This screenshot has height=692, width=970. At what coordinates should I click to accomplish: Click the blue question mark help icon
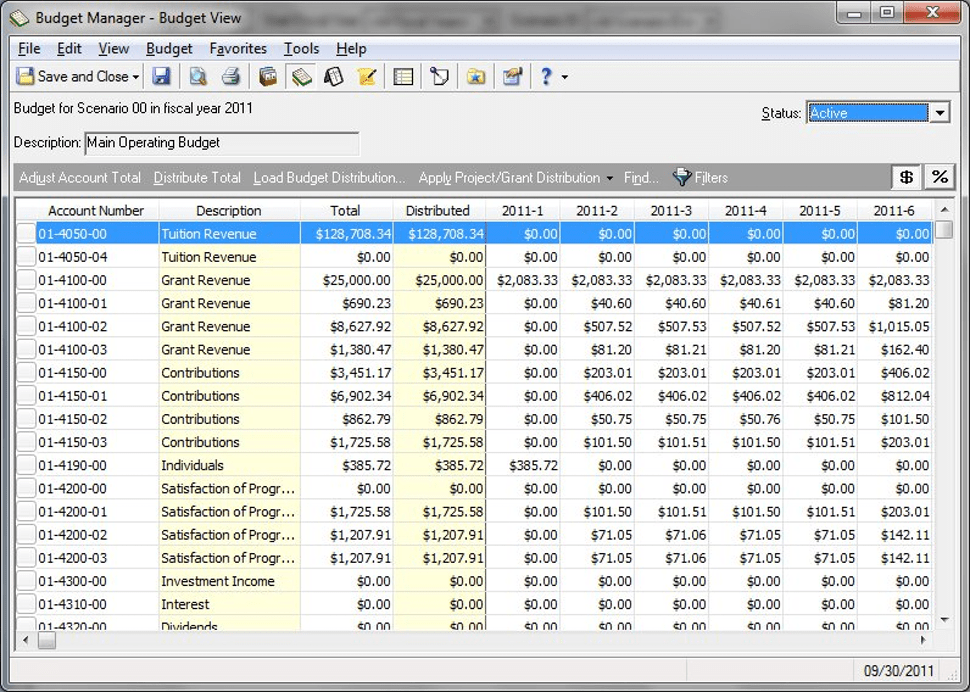click(546, 77)
